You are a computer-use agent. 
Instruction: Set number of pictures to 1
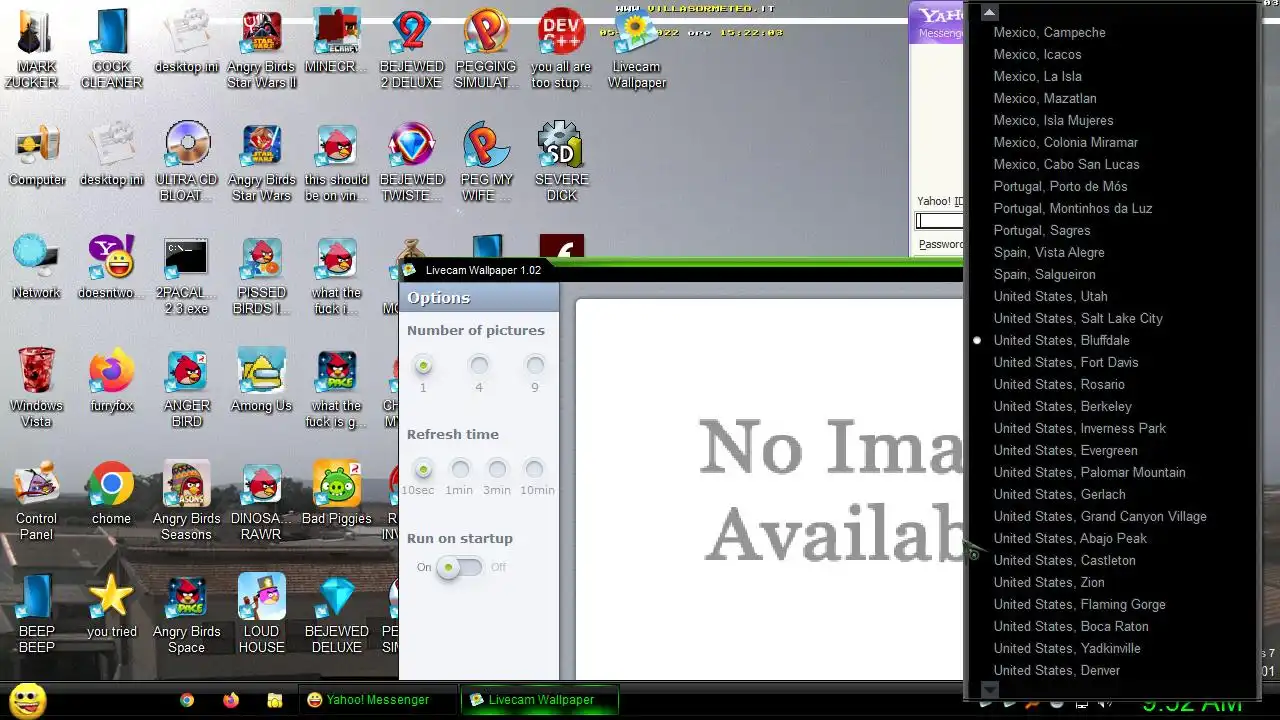coord(423,366)
